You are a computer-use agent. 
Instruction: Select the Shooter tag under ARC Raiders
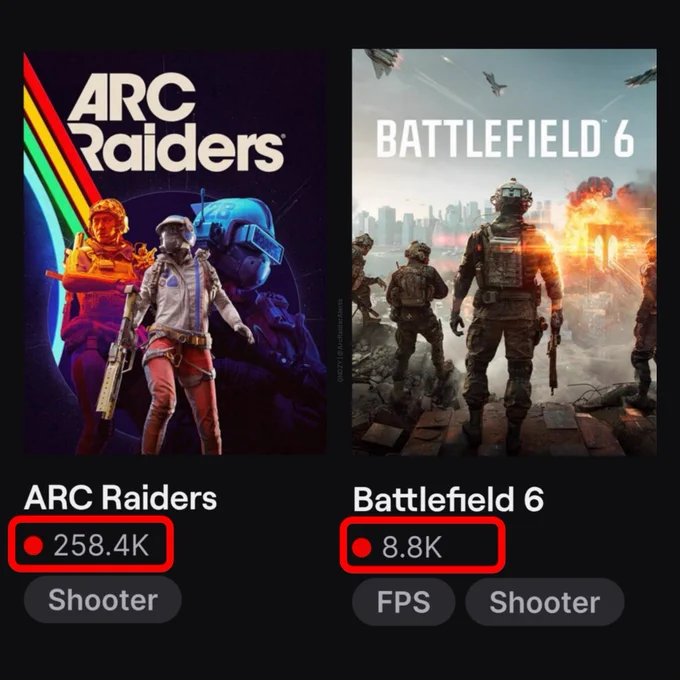click(x=103, y=600)
